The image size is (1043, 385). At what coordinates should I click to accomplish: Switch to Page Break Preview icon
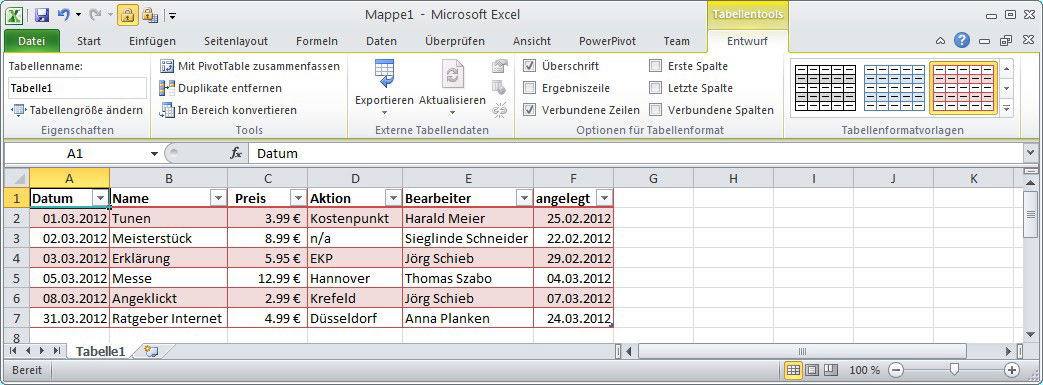point(830,370)
